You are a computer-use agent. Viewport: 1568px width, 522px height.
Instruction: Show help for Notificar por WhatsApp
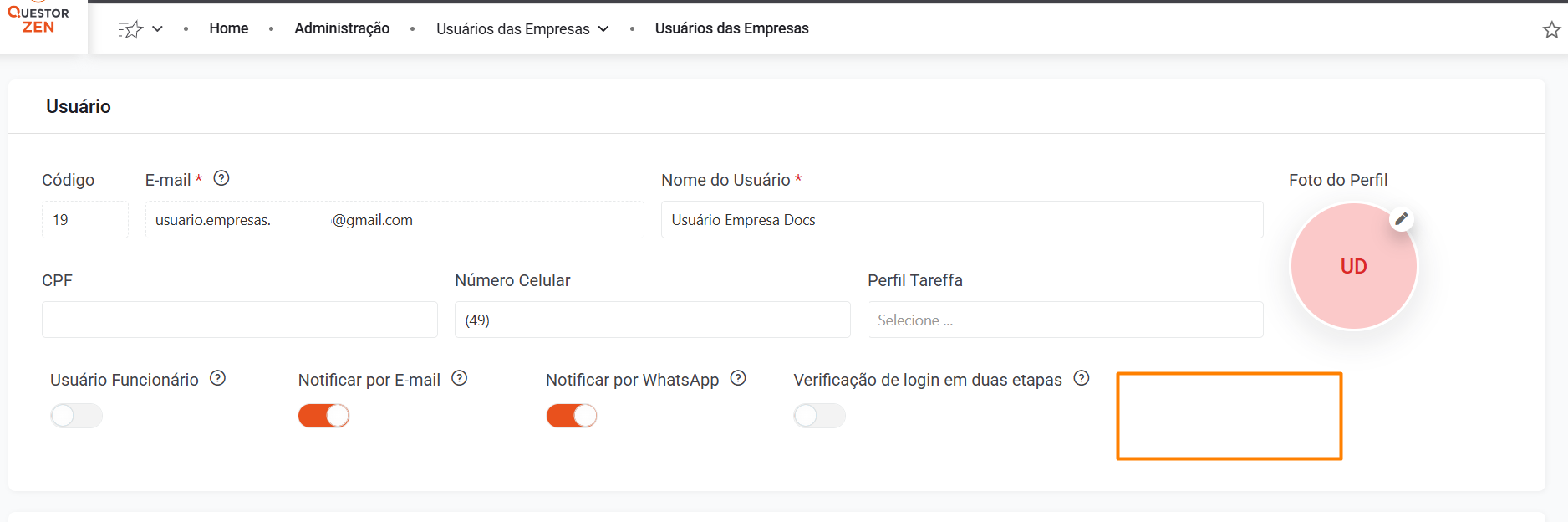pos(738,378)
